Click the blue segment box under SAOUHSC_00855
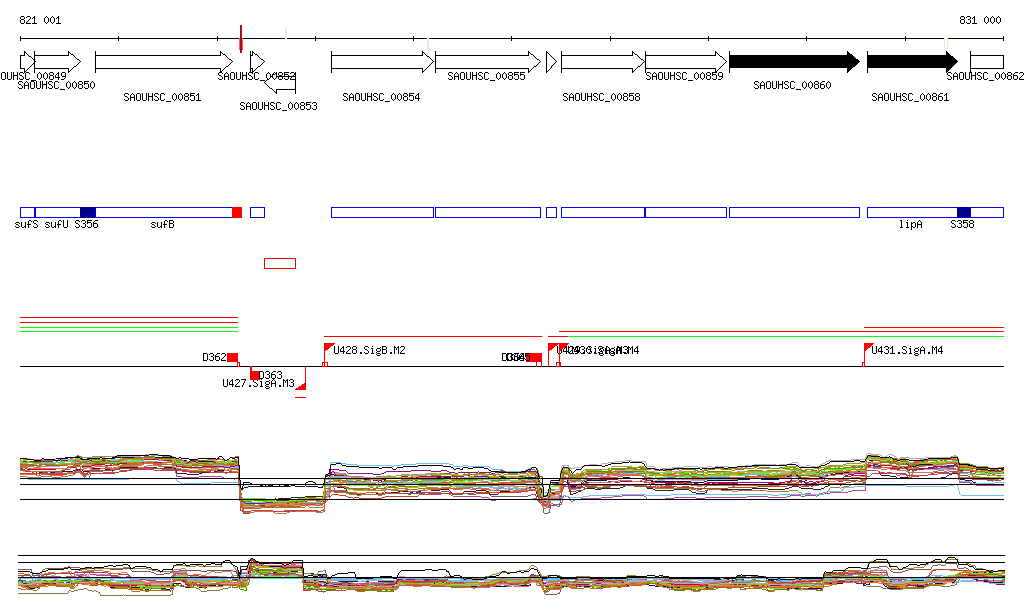1024x611 pixels. 488,212
